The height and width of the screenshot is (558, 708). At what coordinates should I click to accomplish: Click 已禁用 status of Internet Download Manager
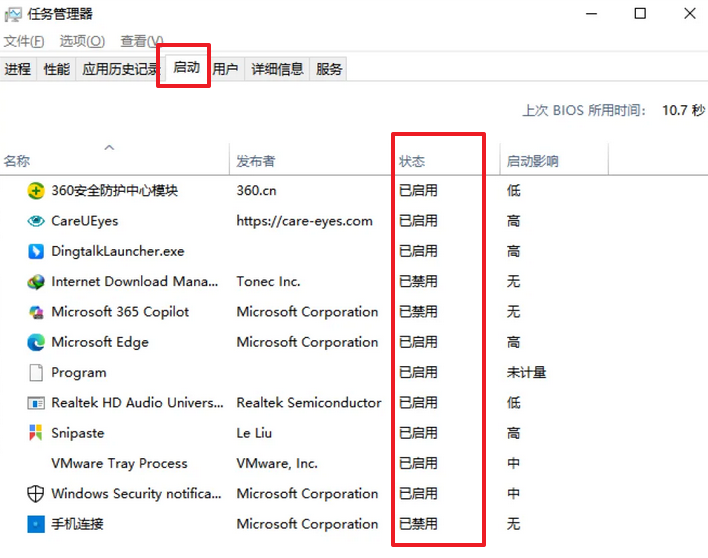pyautogui.click(x=418, y=282)
